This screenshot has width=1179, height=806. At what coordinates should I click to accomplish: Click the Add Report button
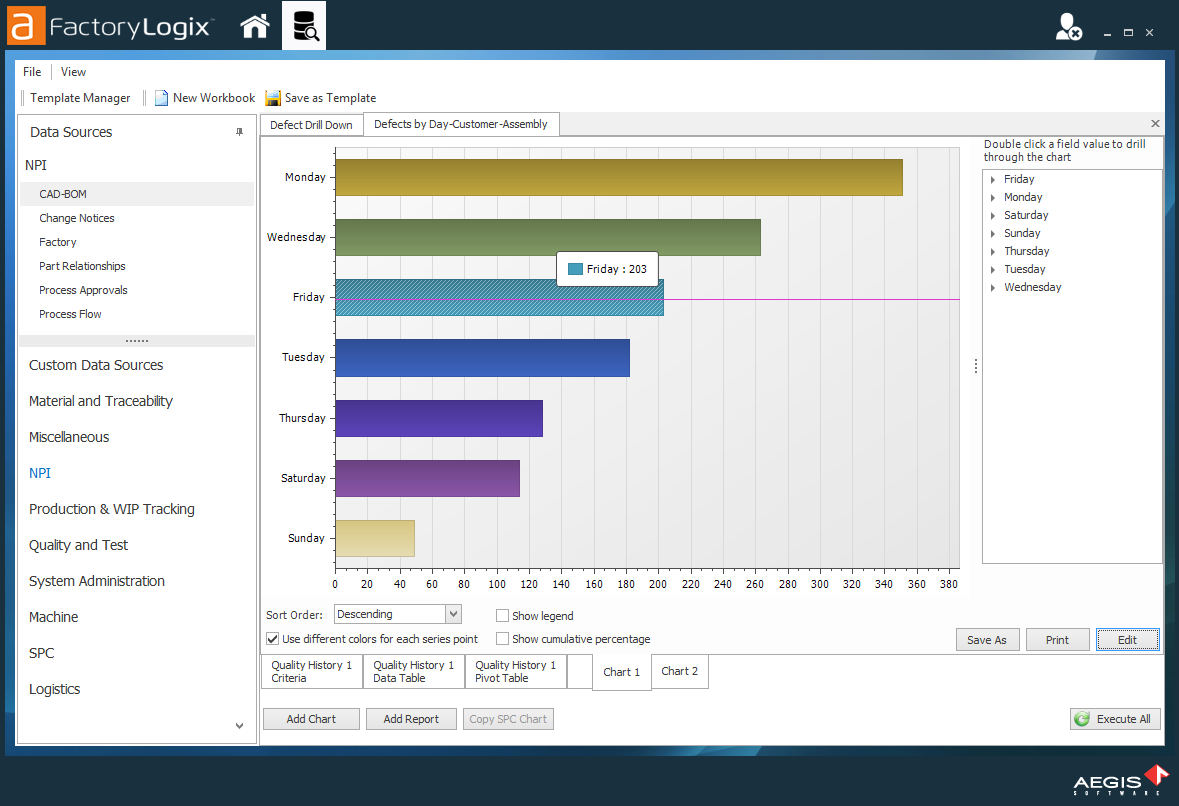coord(411,718)
